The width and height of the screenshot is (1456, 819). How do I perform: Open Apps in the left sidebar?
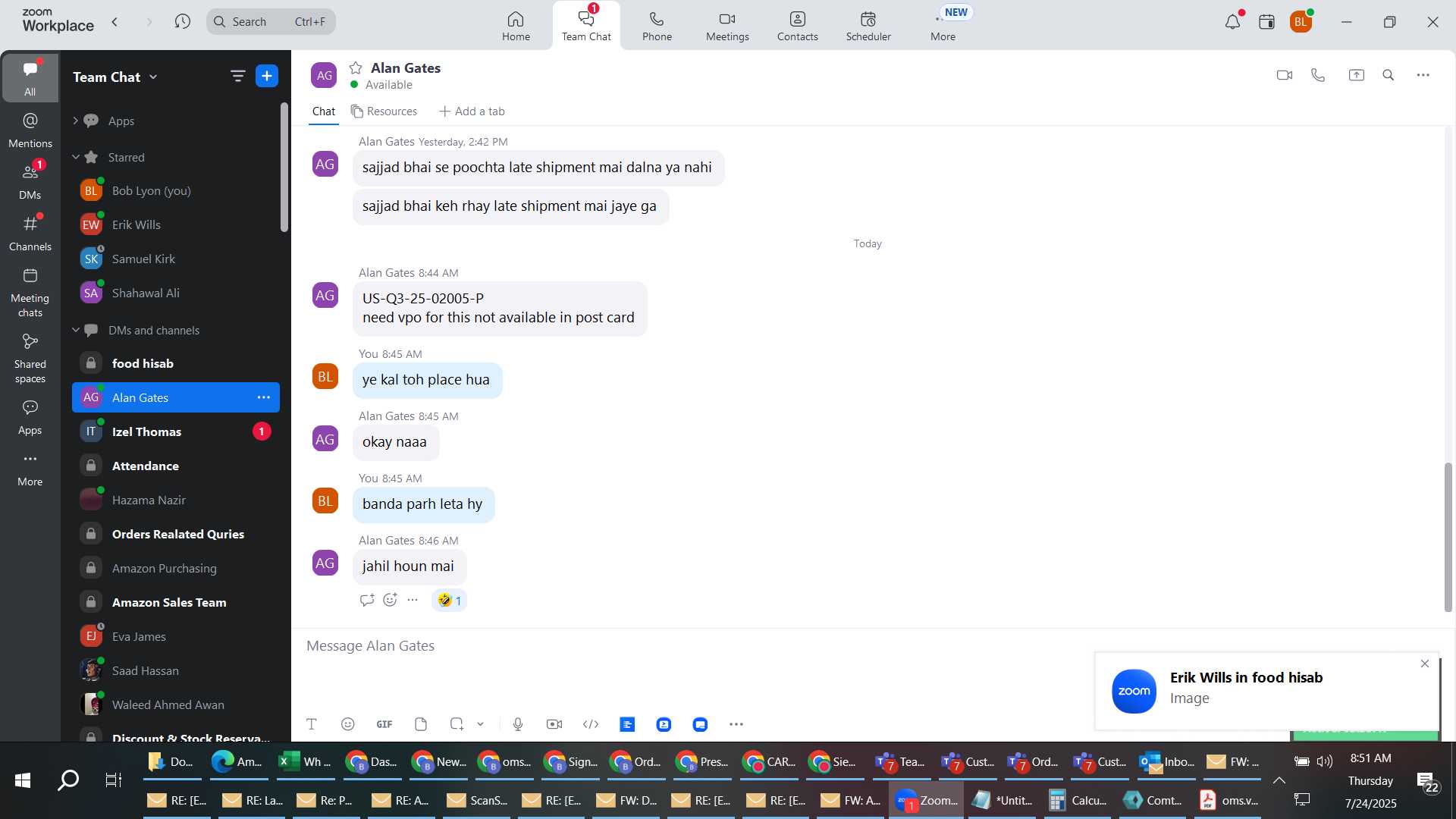tap(30, 417)
